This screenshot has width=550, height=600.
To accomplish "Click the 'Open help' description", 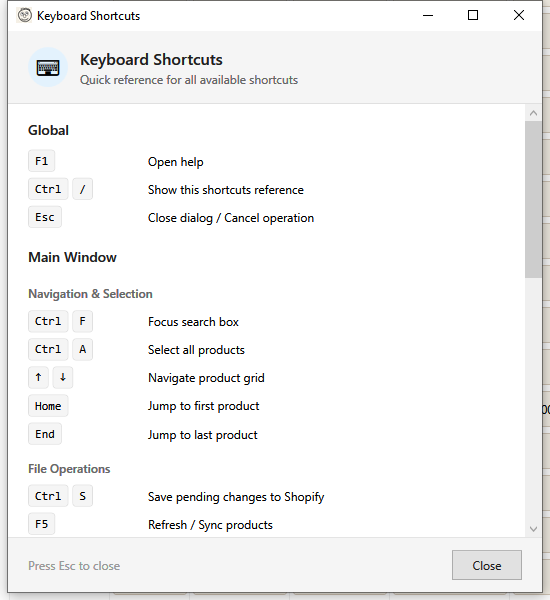I will 176,162.
